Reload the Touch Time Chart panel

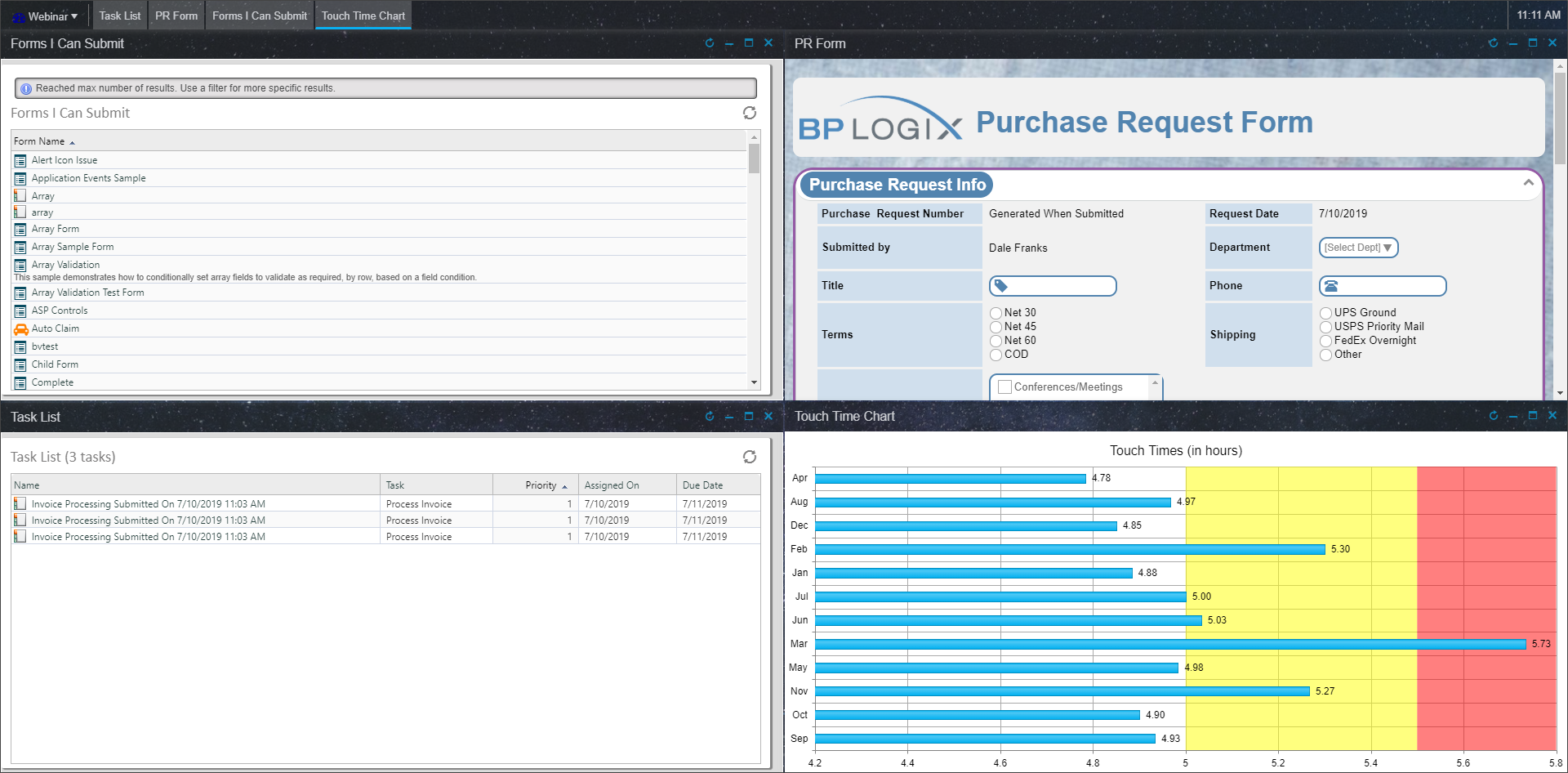point(1493,416)
